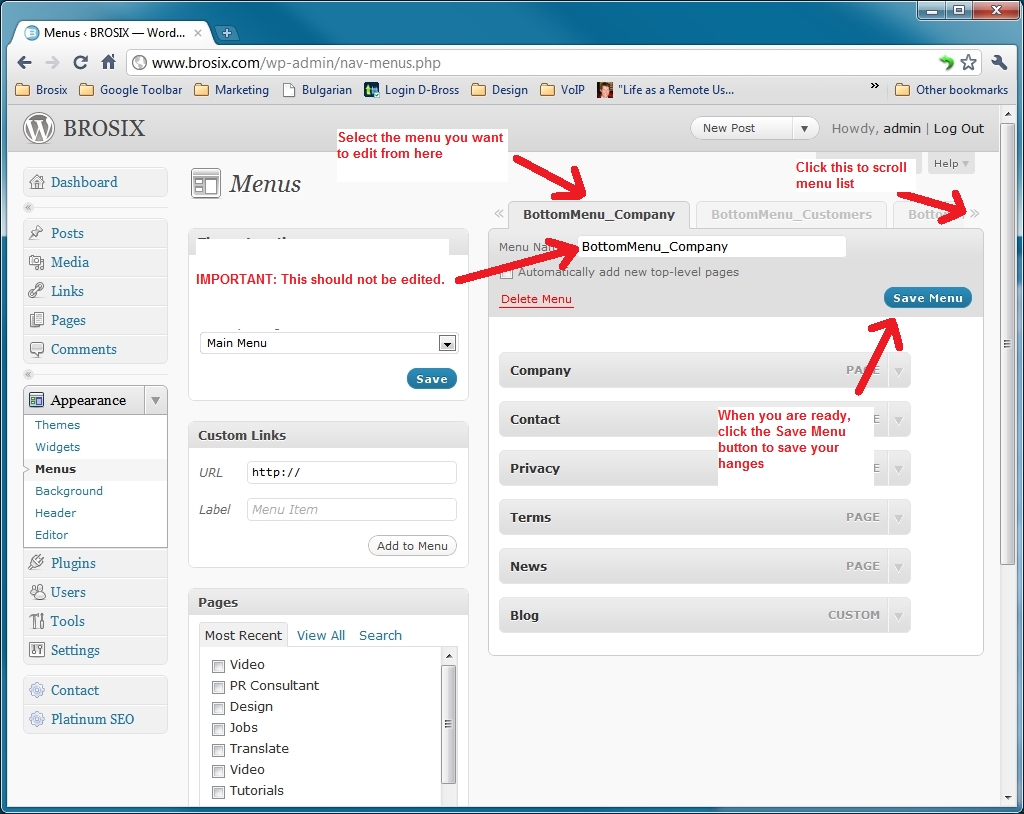The width and height of the screenshot is (1024, 814).
Task: Expand the Blog menu item settings
Action: pos(899,615)
